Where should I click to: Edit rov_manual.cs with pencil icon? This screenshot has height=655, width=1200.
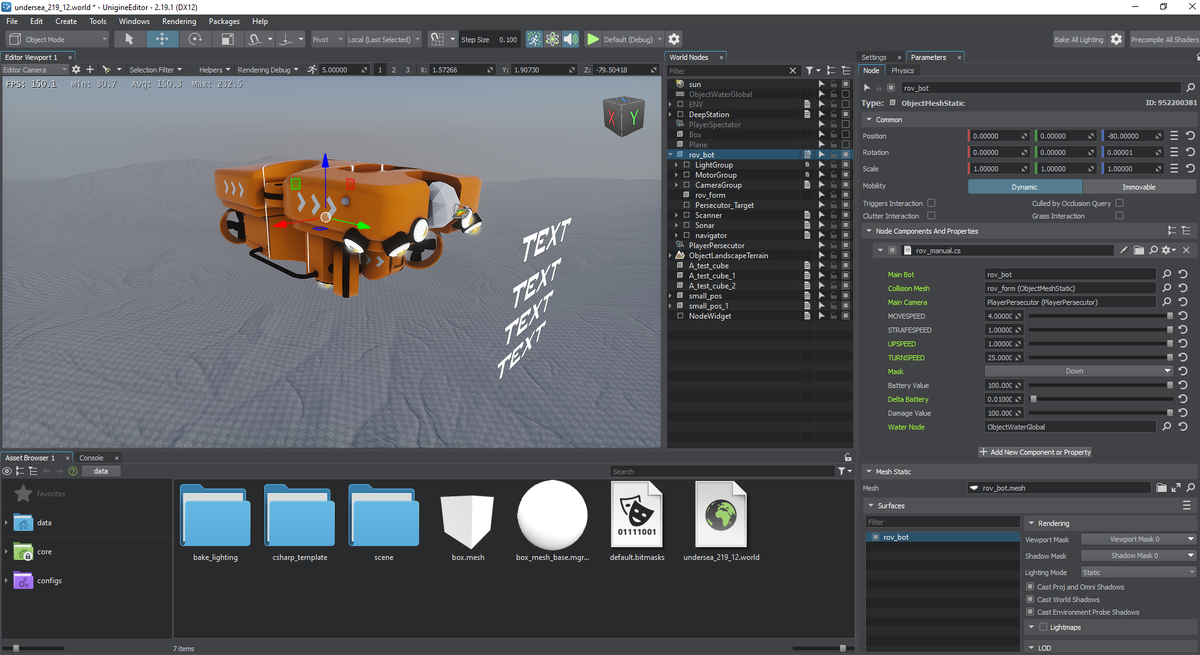point(1124,250)
